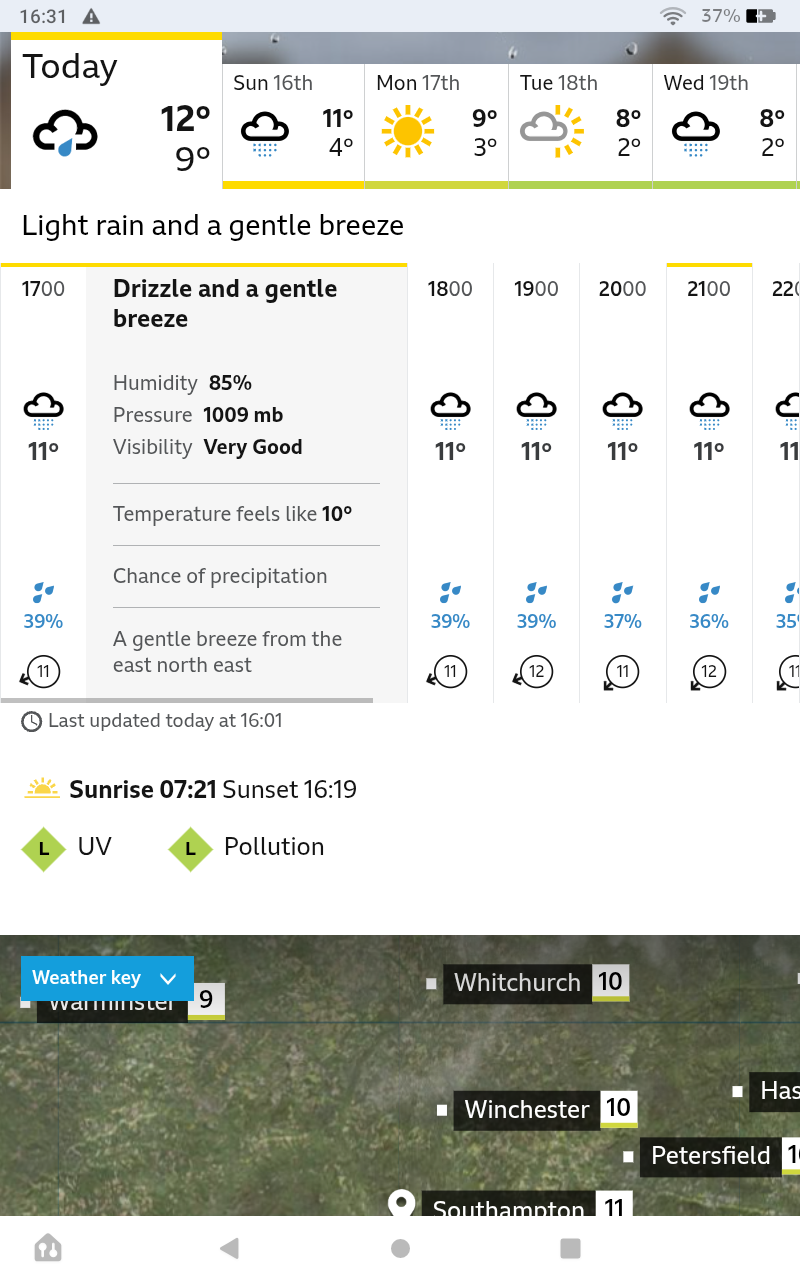Tap the Whitchurch map label
This screenshot has height=1280, width=800.
click(x=517, y=983)
